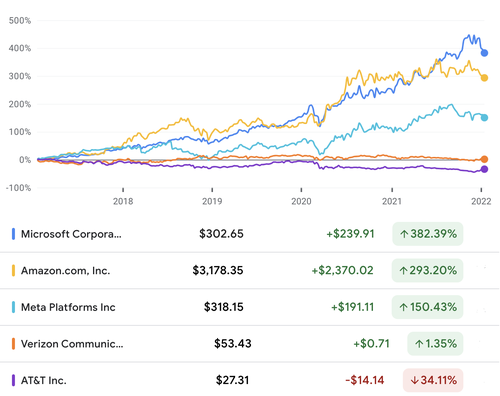Click the $3,178.35 Amazon price
Viewport: 500px width, 396px height.
218,270
